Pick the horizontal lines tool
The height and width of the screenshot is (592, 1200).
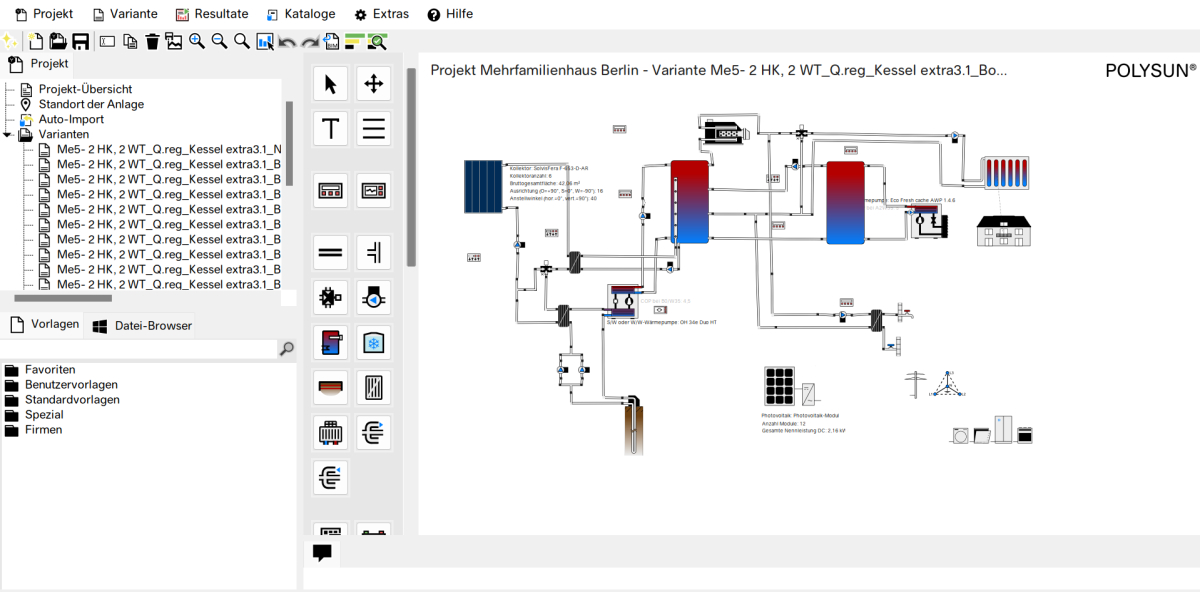coord(374,129)
